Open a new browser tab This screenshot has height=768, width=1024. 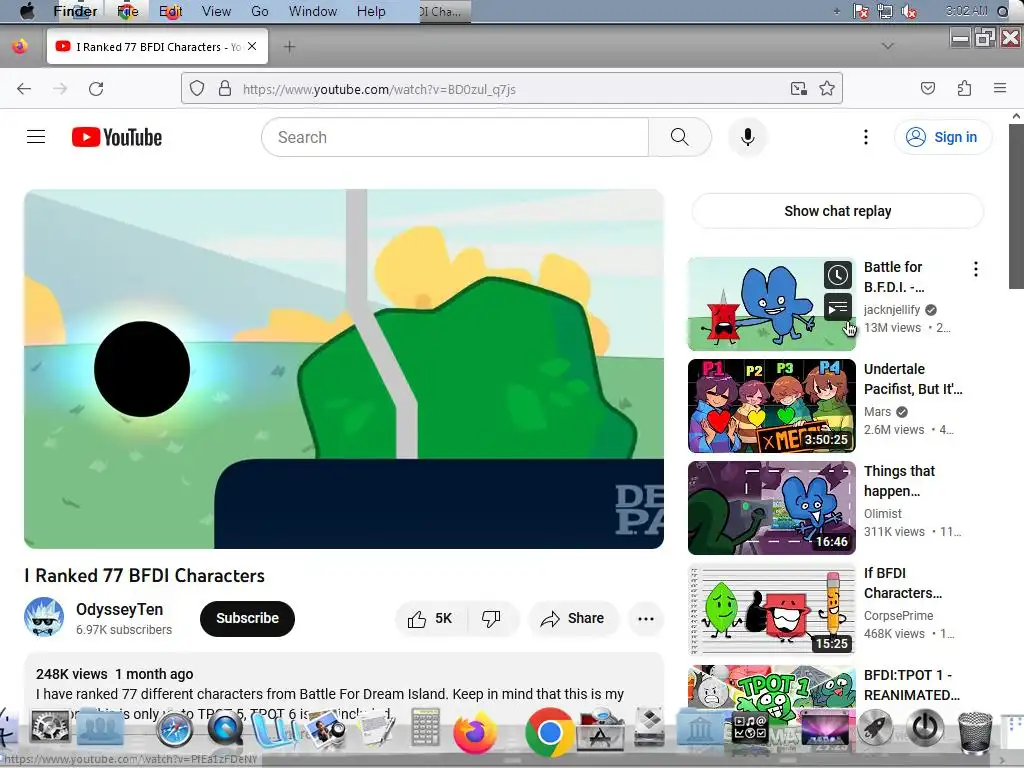[x=289, y=46]
